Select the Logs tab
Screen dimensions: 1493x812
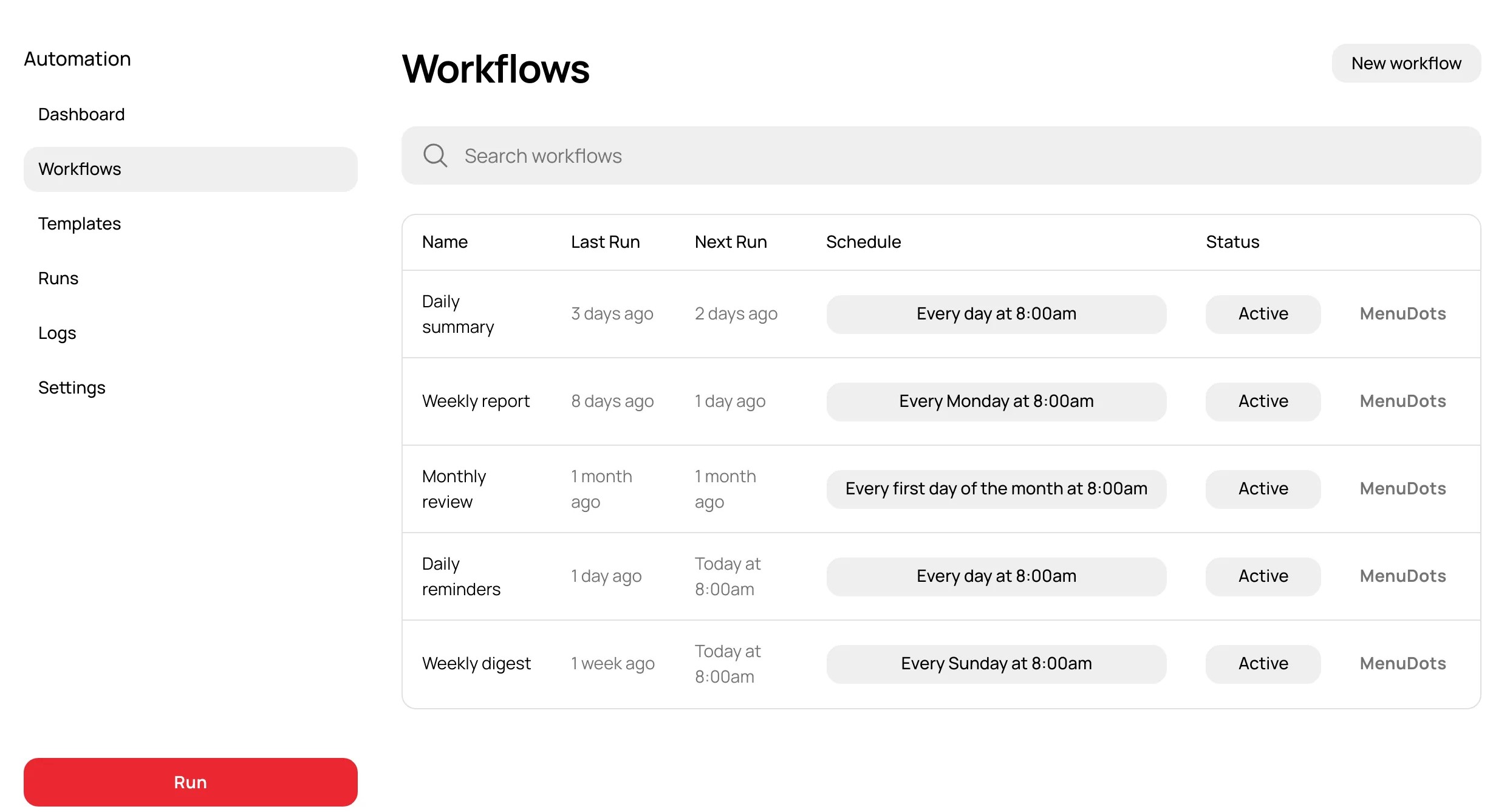(x=57, y=332)
